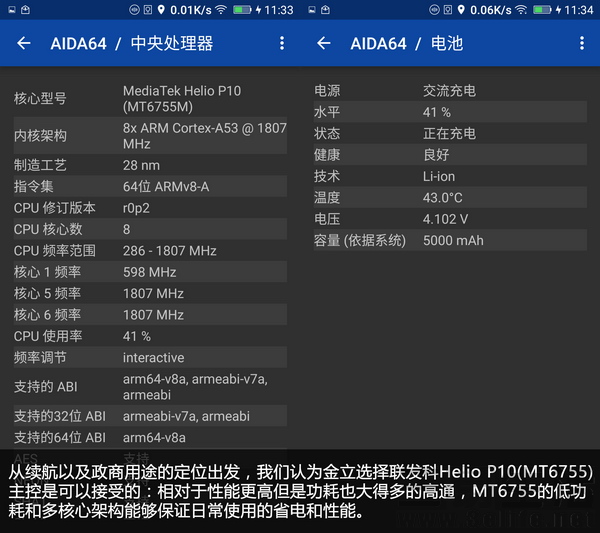Viewport: 600px width, 533px height.
Task: Select the 核心 1 频率 row showing 598 MHz
Action: 150,272
